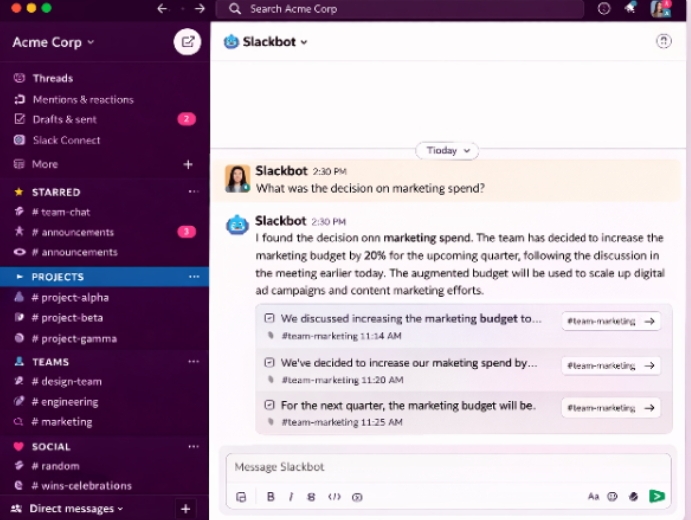Viewport: 691px width, 520px height.
Task: Apply italic formatting in the composer
Action: 291,496
